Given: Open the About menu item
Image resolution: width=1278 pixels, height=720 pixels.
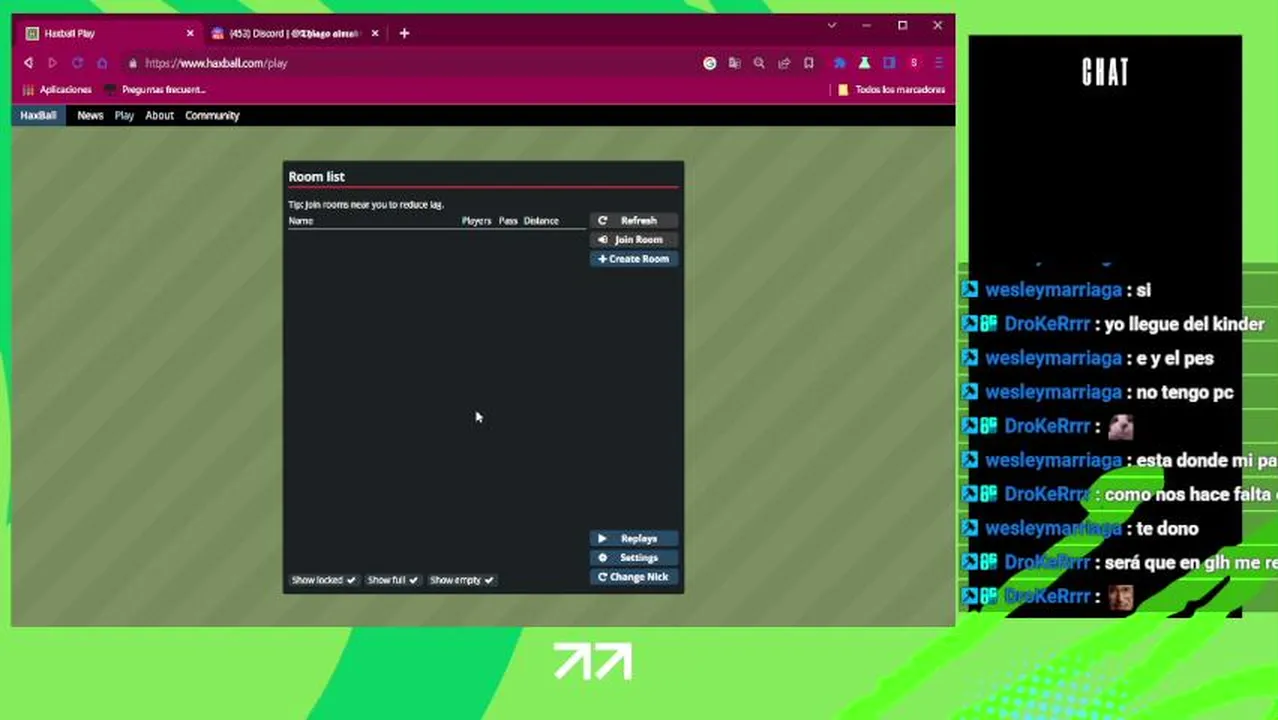Looking at the screenshot, I should [x=159, y=115].
